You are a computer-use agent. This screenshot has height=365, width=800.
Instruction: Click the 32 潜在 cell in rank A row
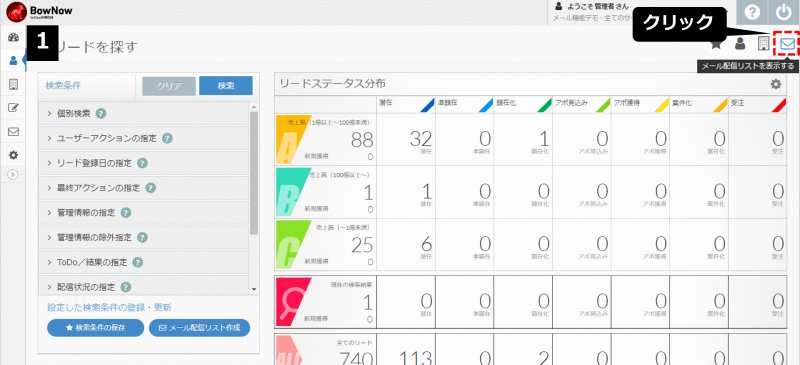click(406, 138)
